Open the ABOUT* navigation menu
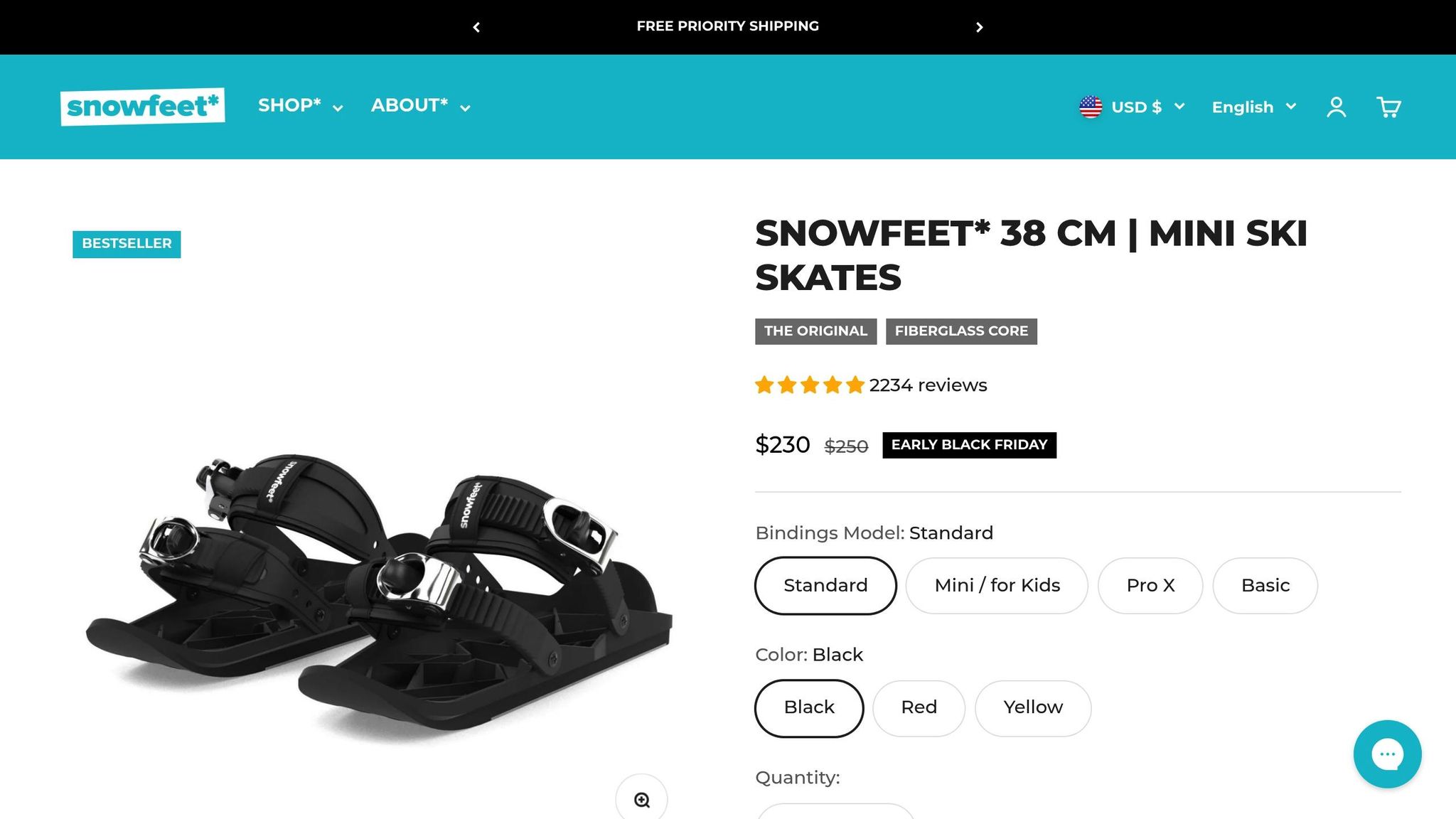The width and height of the screenshot is (1456, 819). (420, 106)
